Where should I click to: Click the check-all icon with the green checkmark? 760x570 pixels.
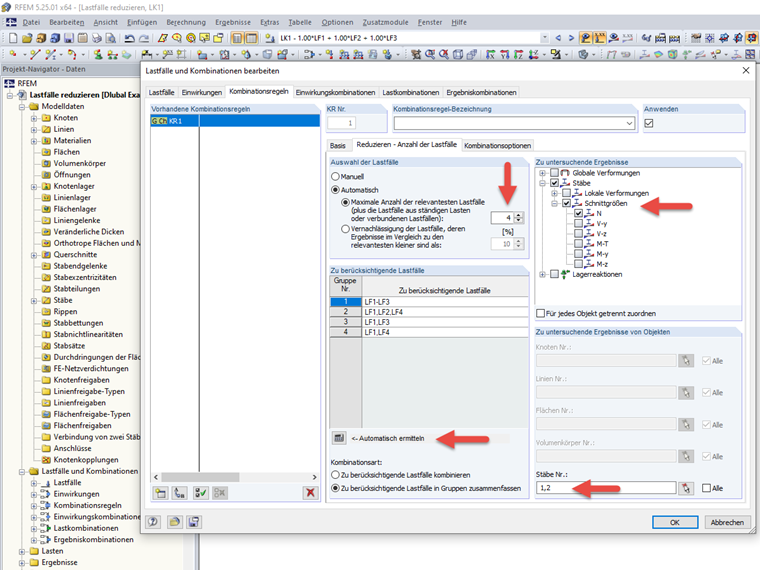[200, 493]
